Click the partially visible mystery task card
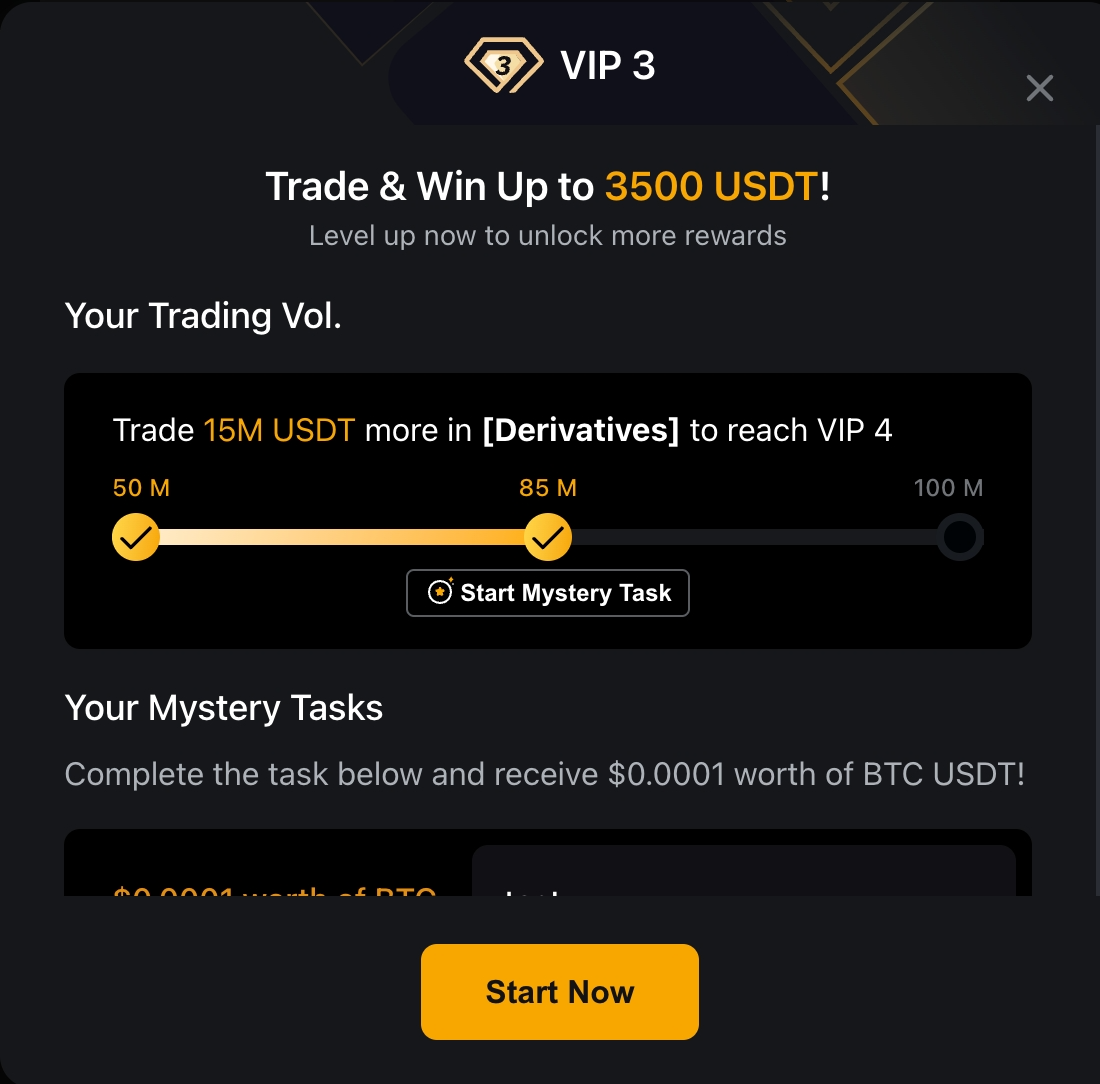Viewport: 1100px width, 1084px height. (548, 862)
